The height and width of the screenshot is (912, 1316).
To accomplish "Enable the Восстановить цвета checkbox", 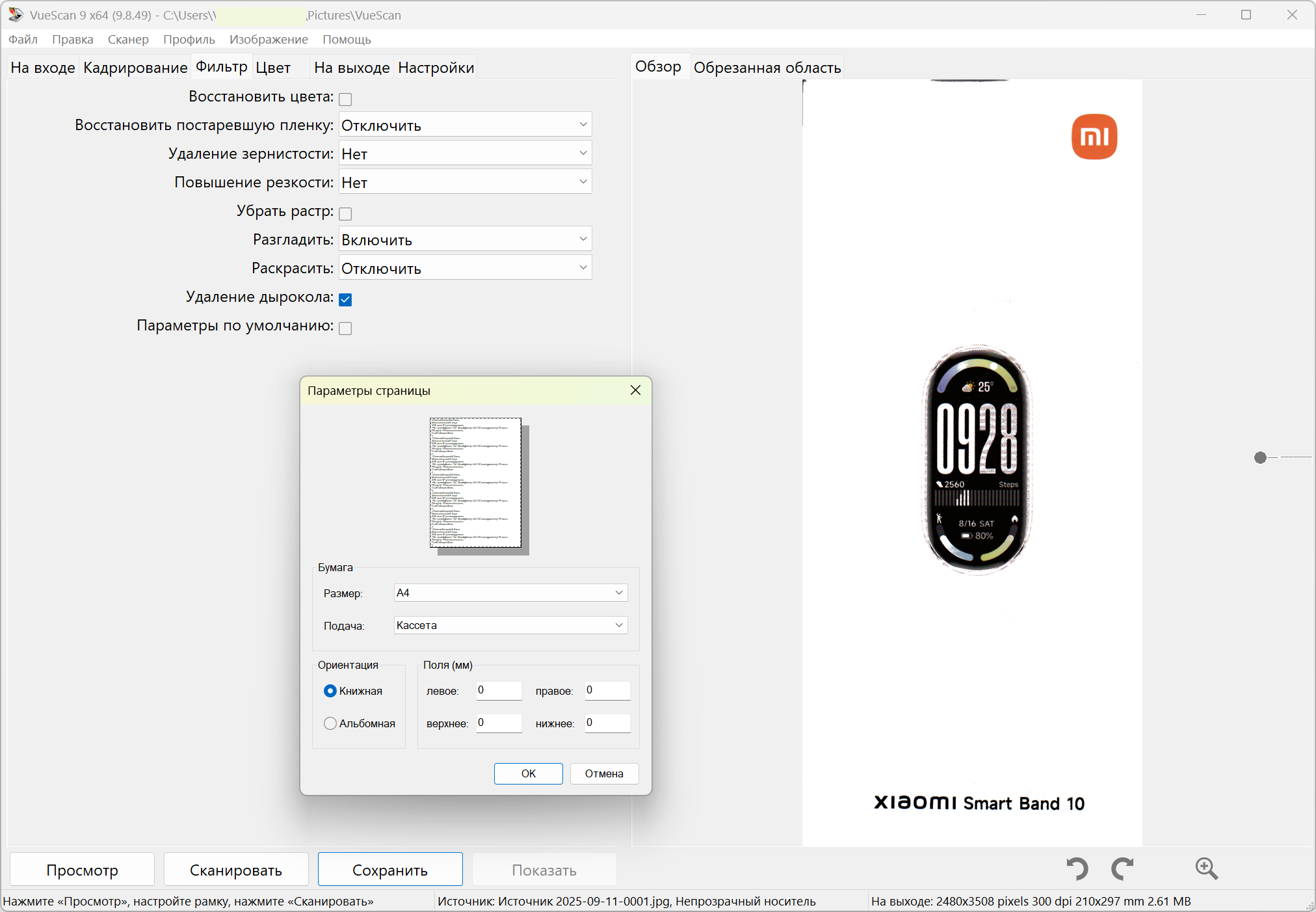I will pos(345,99).
